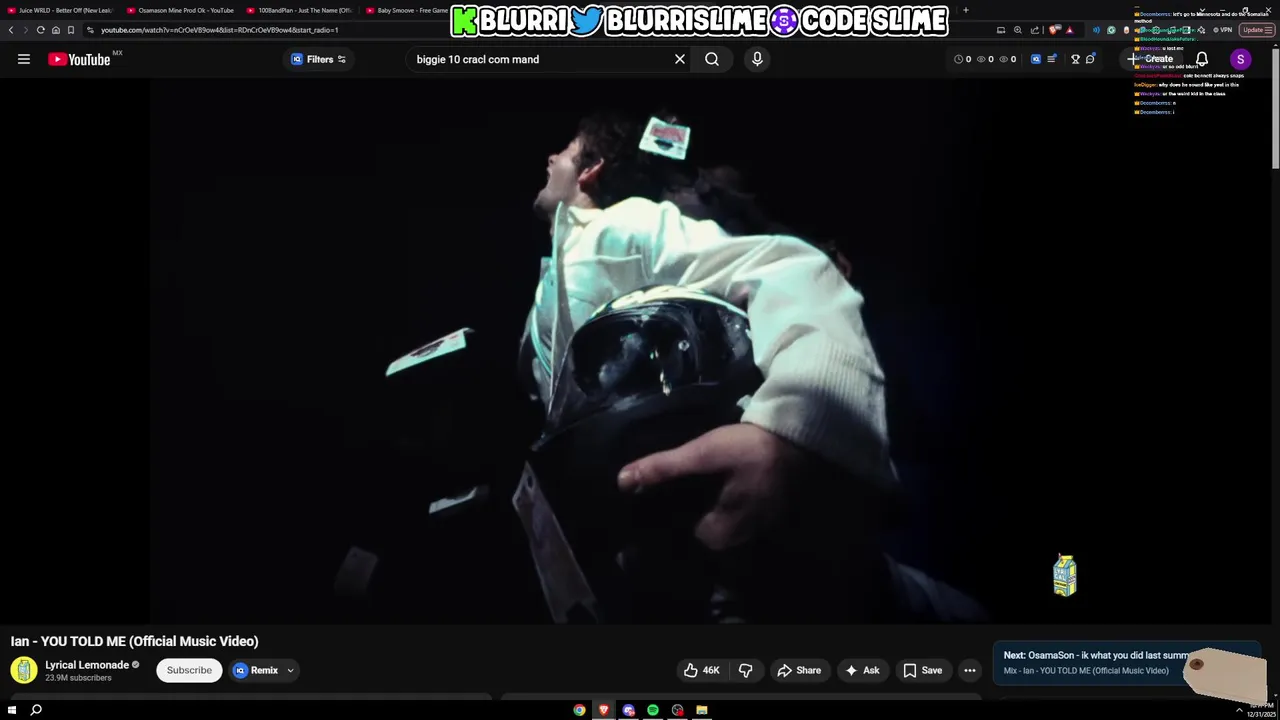Viewport: 1280px width, 720px height.
Task: Open the Lyrical Lemonade channel avatar
Action: 24,670
